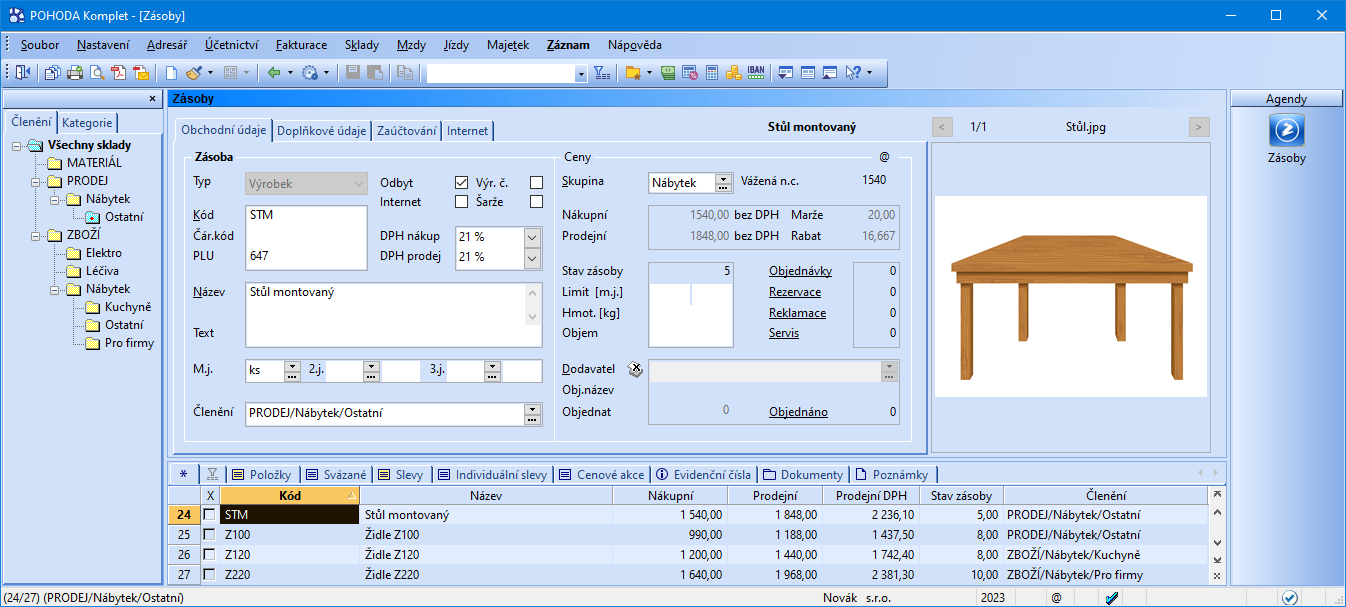Open the Rezervace link

795,292
